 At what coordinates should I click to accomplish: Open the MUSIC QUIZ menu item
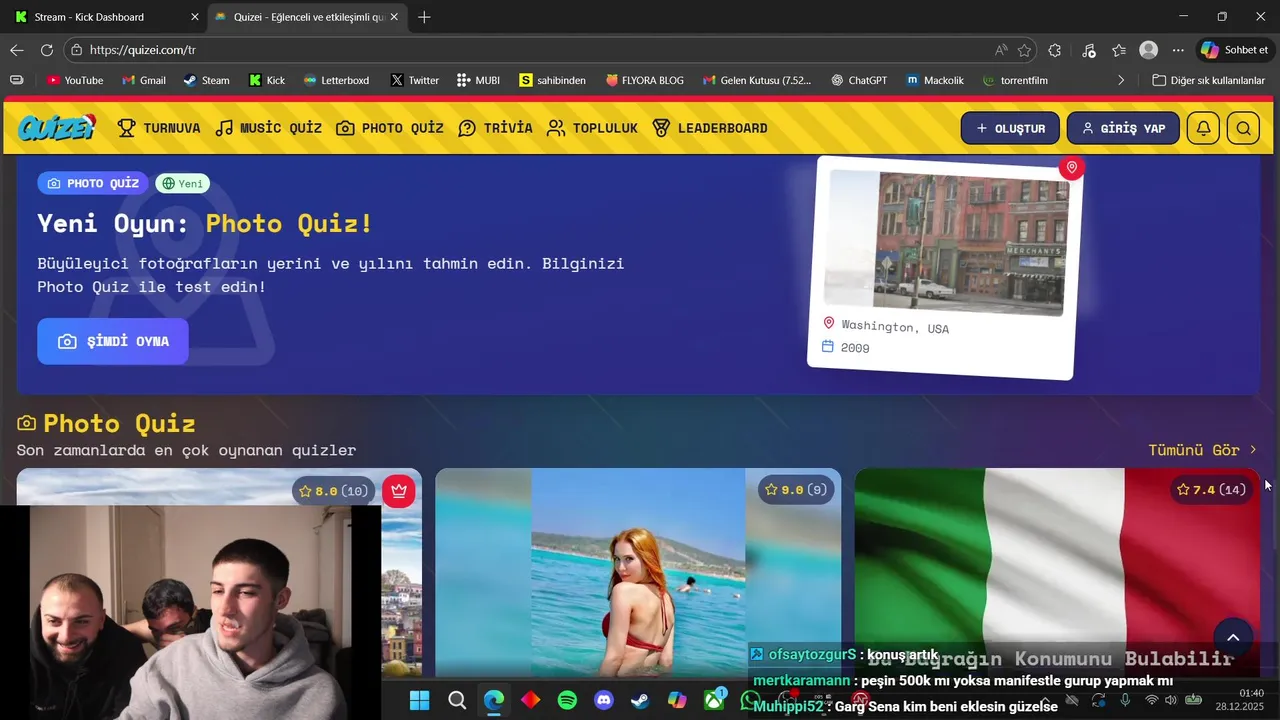coord(269,128)
